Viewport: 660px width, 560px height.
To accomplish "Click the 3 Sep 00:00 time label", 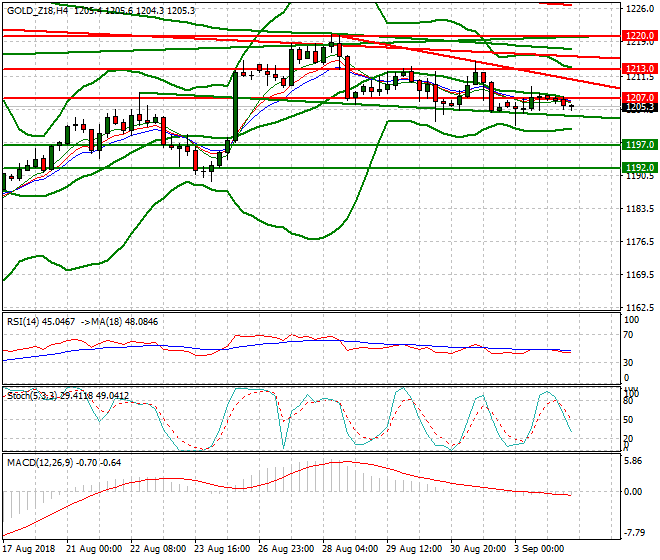I will [x=539, y=549].
